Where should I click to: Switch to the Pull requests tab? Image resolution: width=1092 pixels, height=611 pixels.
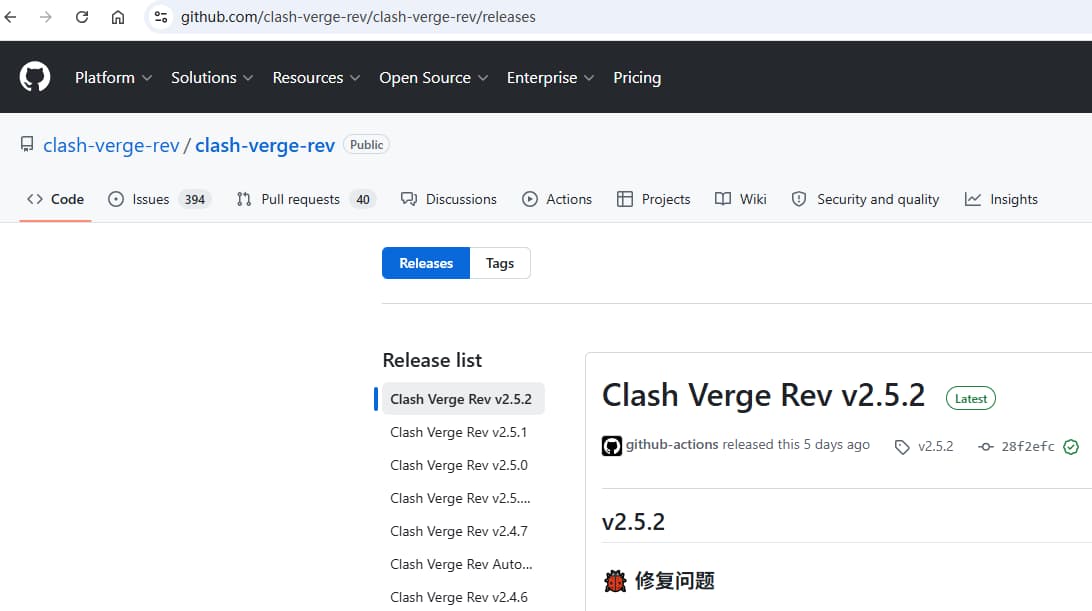[306, 199]
